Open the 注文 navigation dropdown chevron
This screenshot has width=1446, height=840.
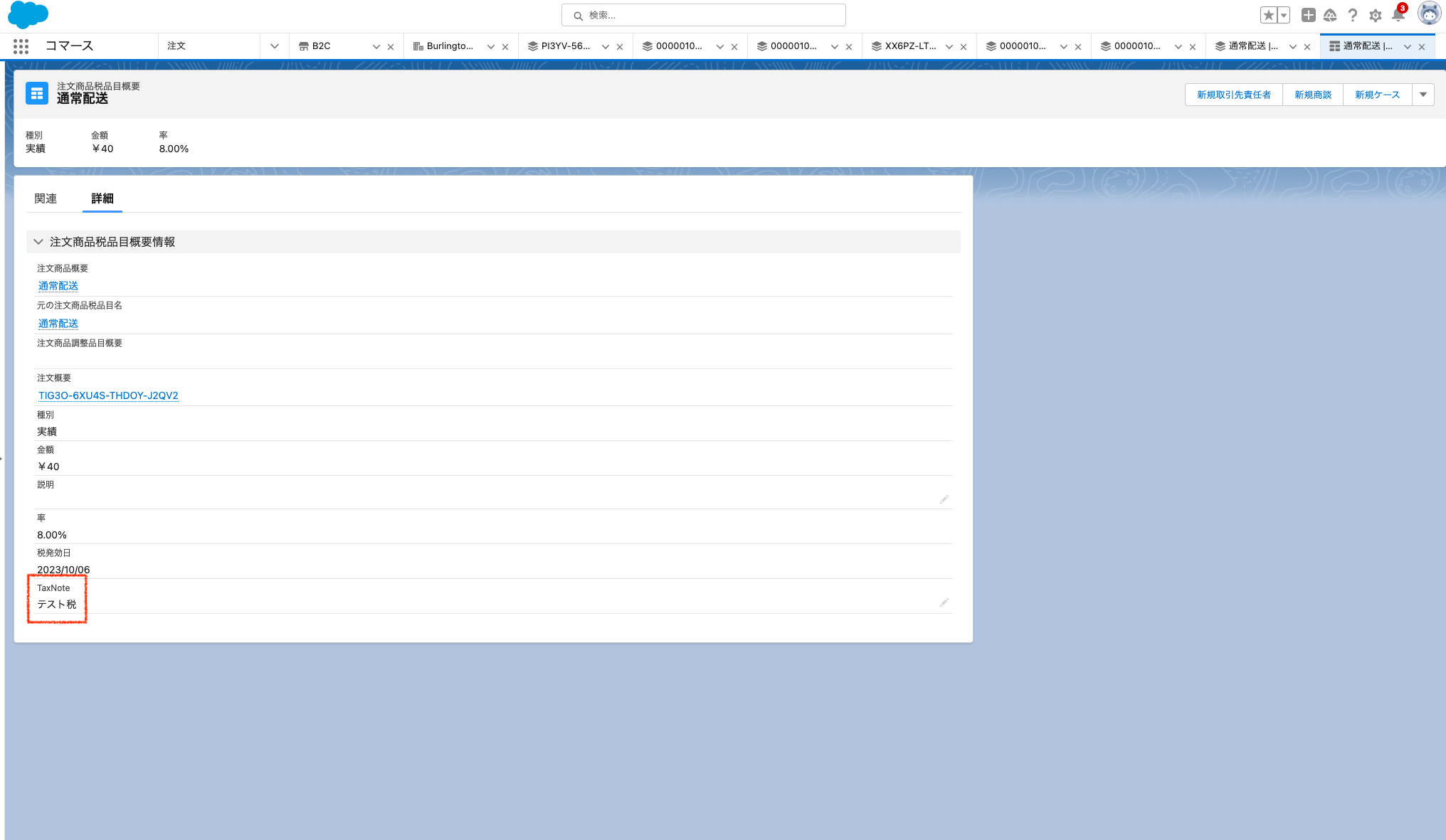pyautogui.click(x=274, y=46)
